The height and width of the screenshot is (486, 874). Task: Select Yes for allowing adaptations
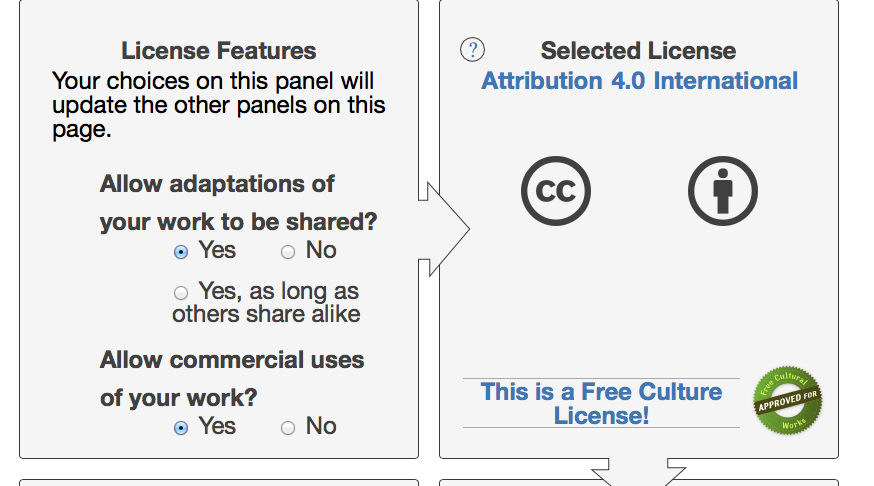[x=181, y=252]
